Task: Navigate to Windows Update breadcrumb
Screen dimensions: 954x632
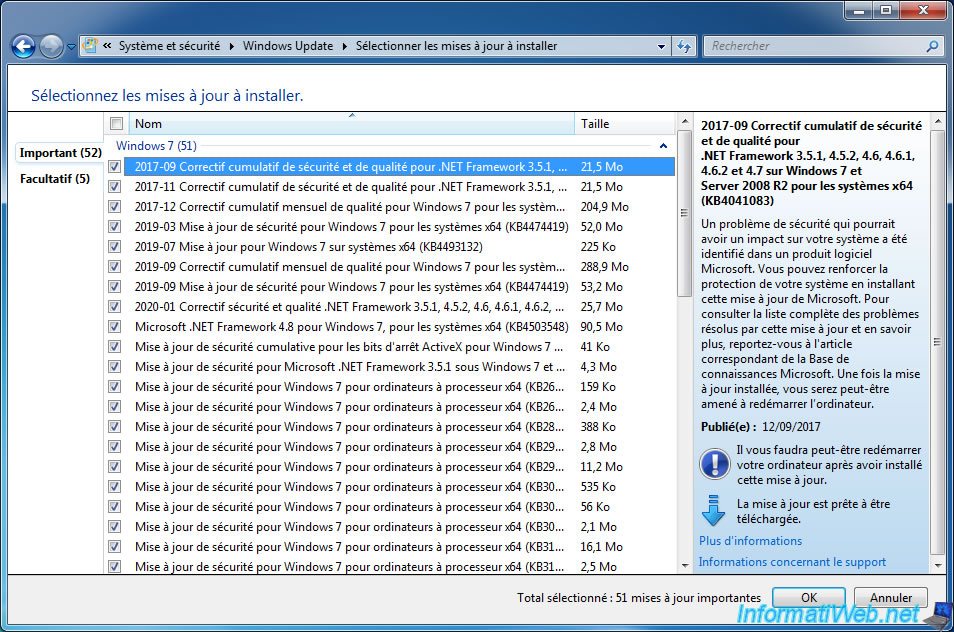Action: [288, 46]
